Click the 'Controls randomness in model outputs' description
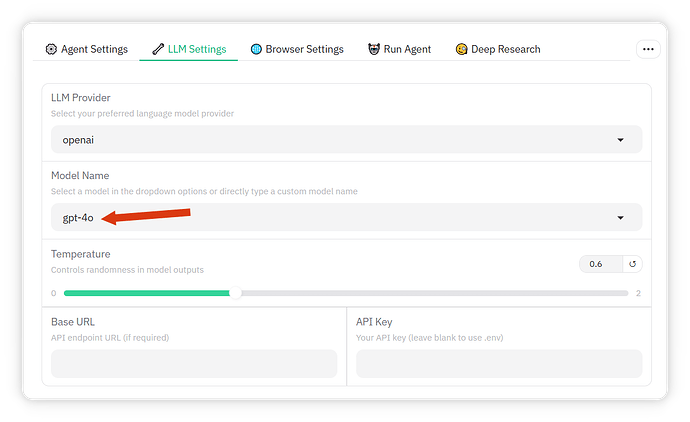 pyautogui.click(x=127, y=270)
